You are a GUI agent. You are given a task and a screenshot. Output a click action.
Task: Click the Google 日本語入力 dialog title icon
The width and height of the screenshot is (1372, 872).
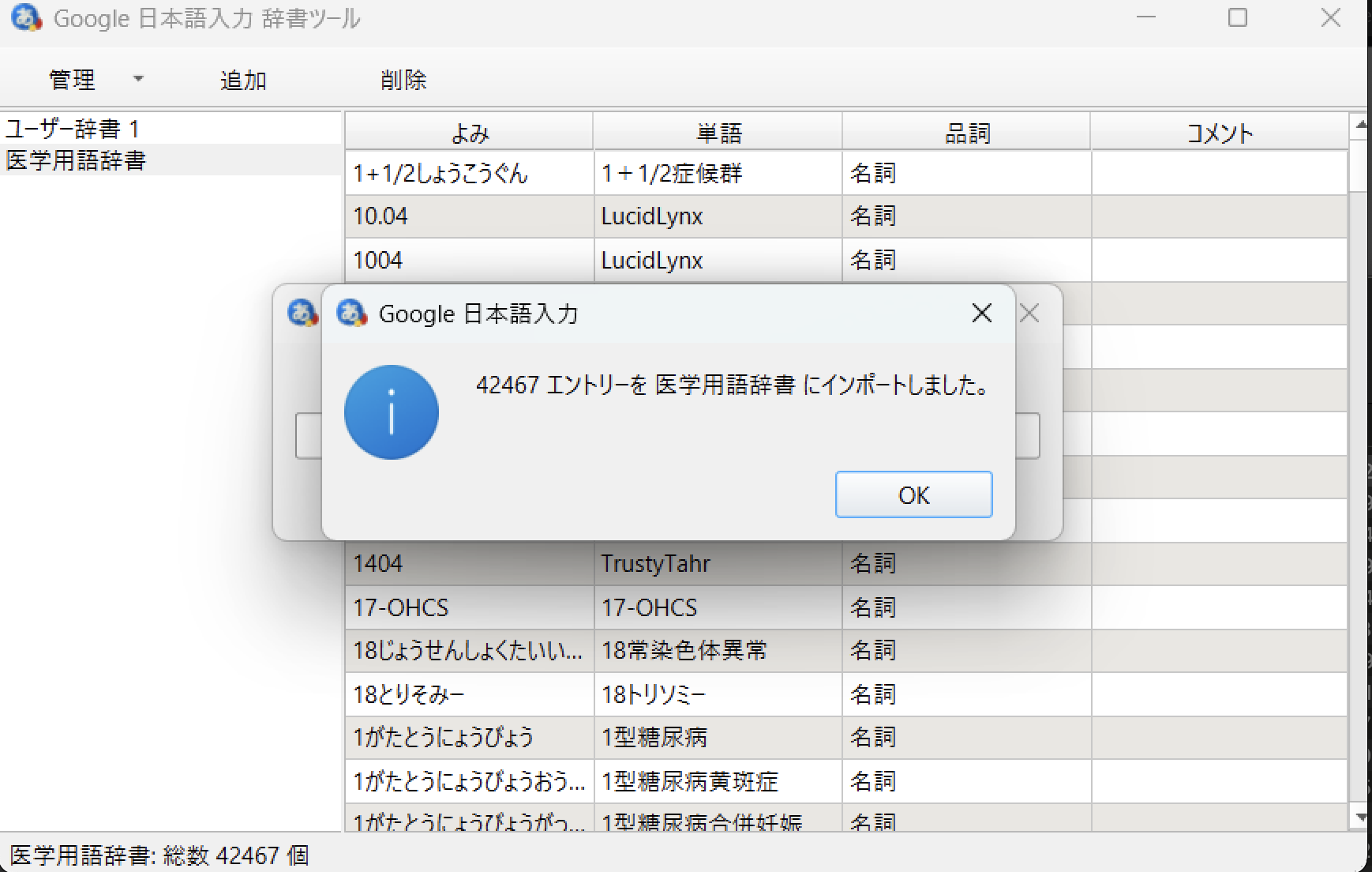351,314
